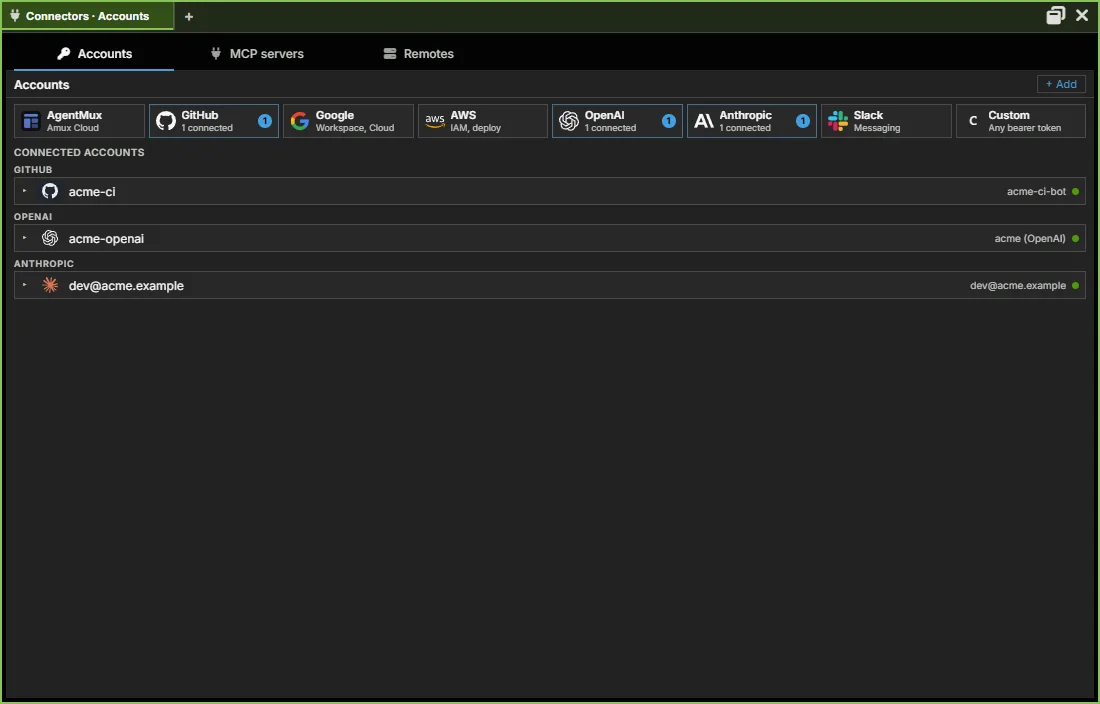Click OpenAI card's 1 connected text
The width and height of the screenshot is (1100, 704).
[610, 128]
